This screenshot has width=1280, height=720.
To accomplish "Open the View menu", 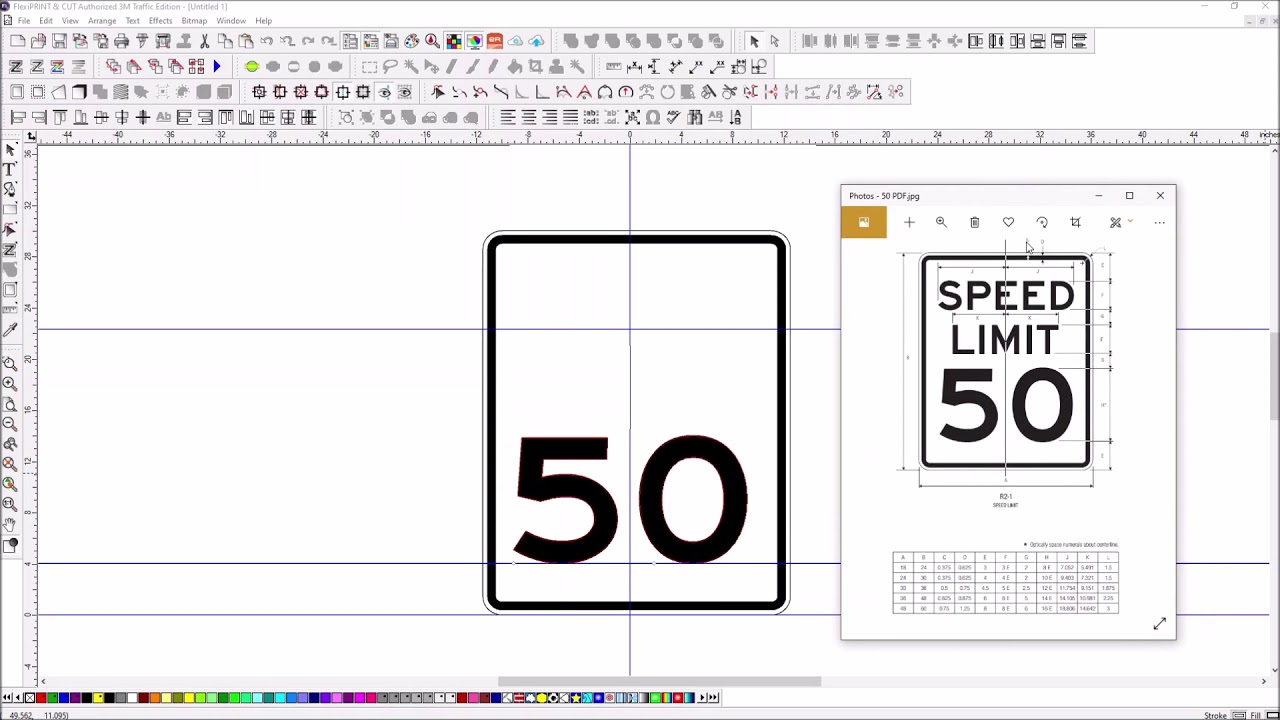I will point(70,20).
